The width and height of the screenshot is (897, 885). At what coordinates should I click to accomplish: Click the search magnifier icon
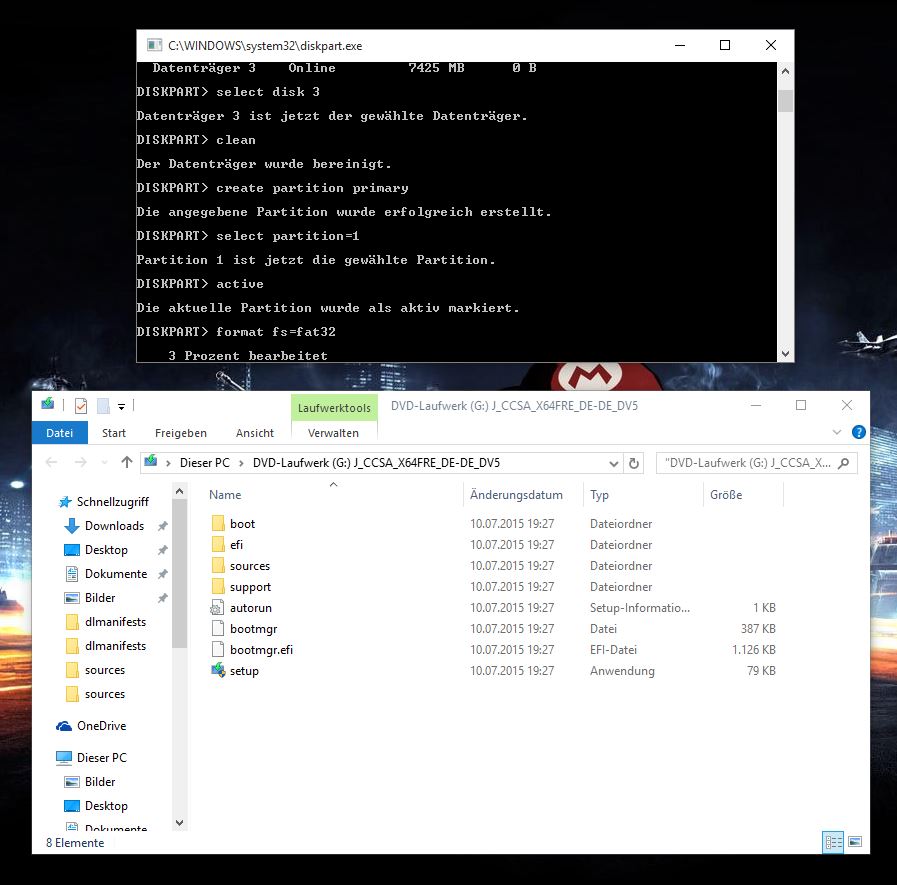pos(843,463)
